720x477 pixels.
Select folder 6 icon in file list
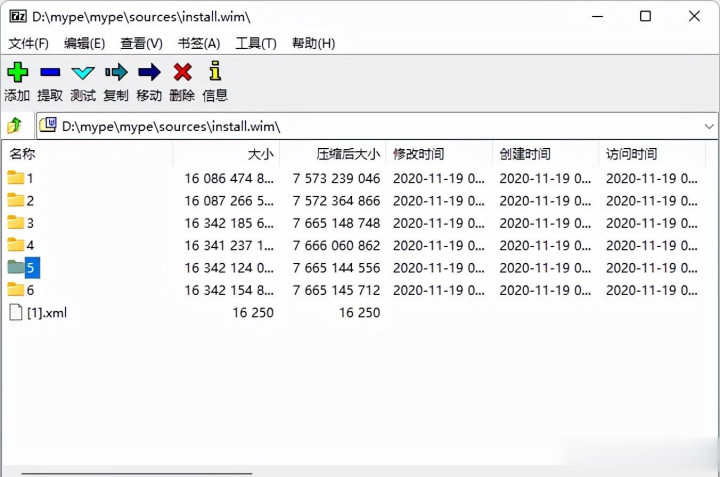[16, 289]
